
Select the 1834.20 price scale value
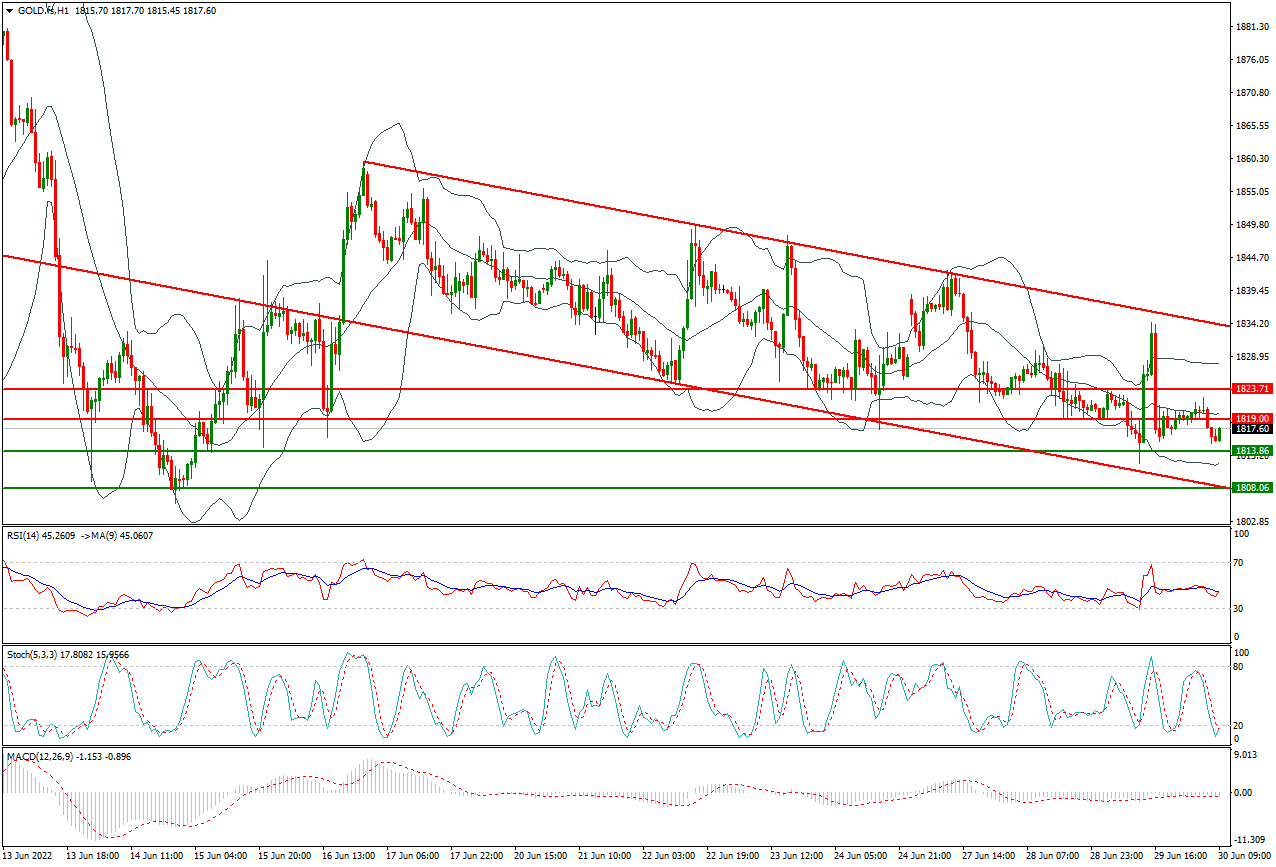pos(1252,324)
